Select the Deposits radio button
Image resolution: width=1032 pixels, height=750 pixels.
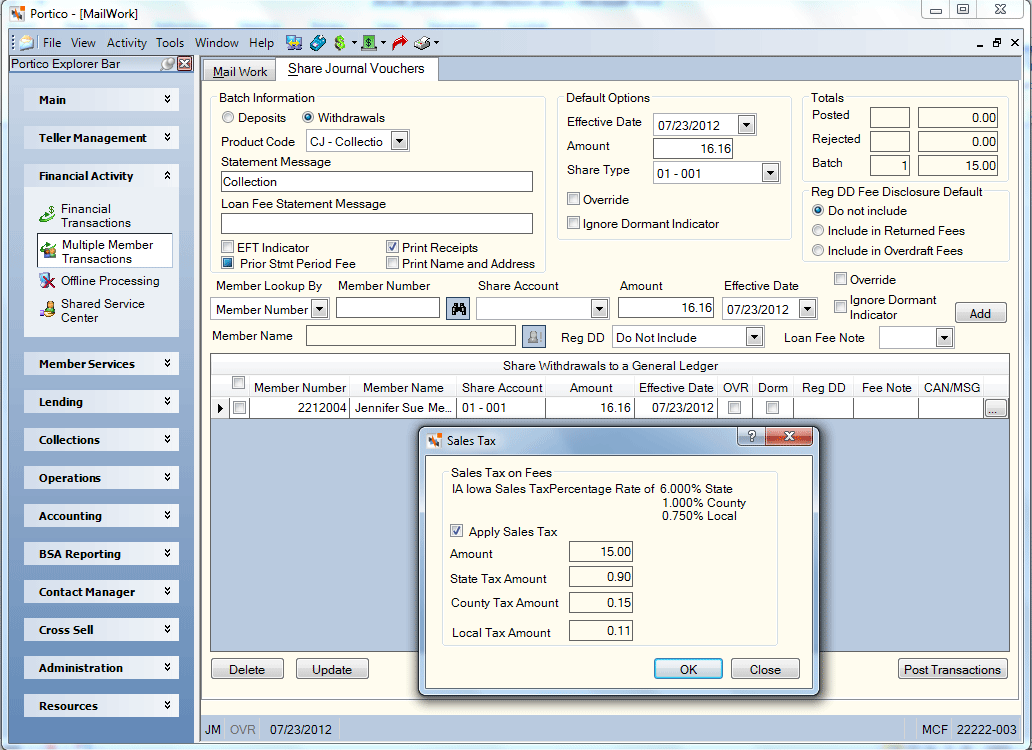pyautogui.click(x=228, y=118)
